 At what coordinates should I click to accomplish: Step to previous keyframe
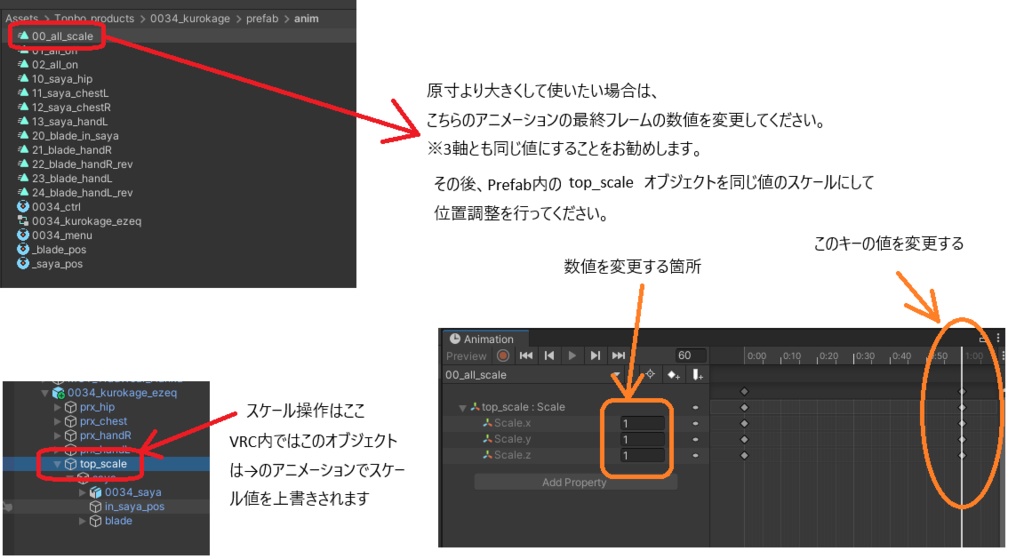549,356
